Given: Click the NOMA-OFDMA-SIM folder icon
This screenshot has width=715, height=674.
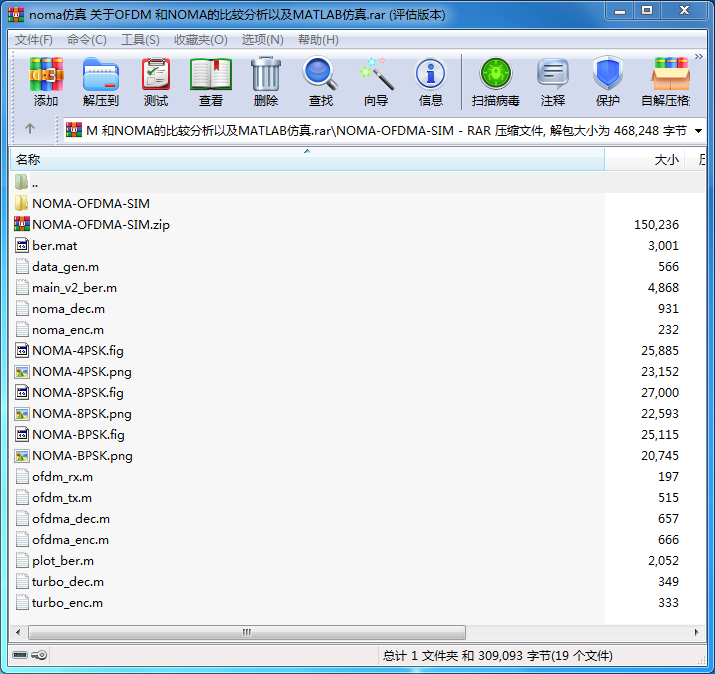Looking at the screenshot, I should [21, 203].
